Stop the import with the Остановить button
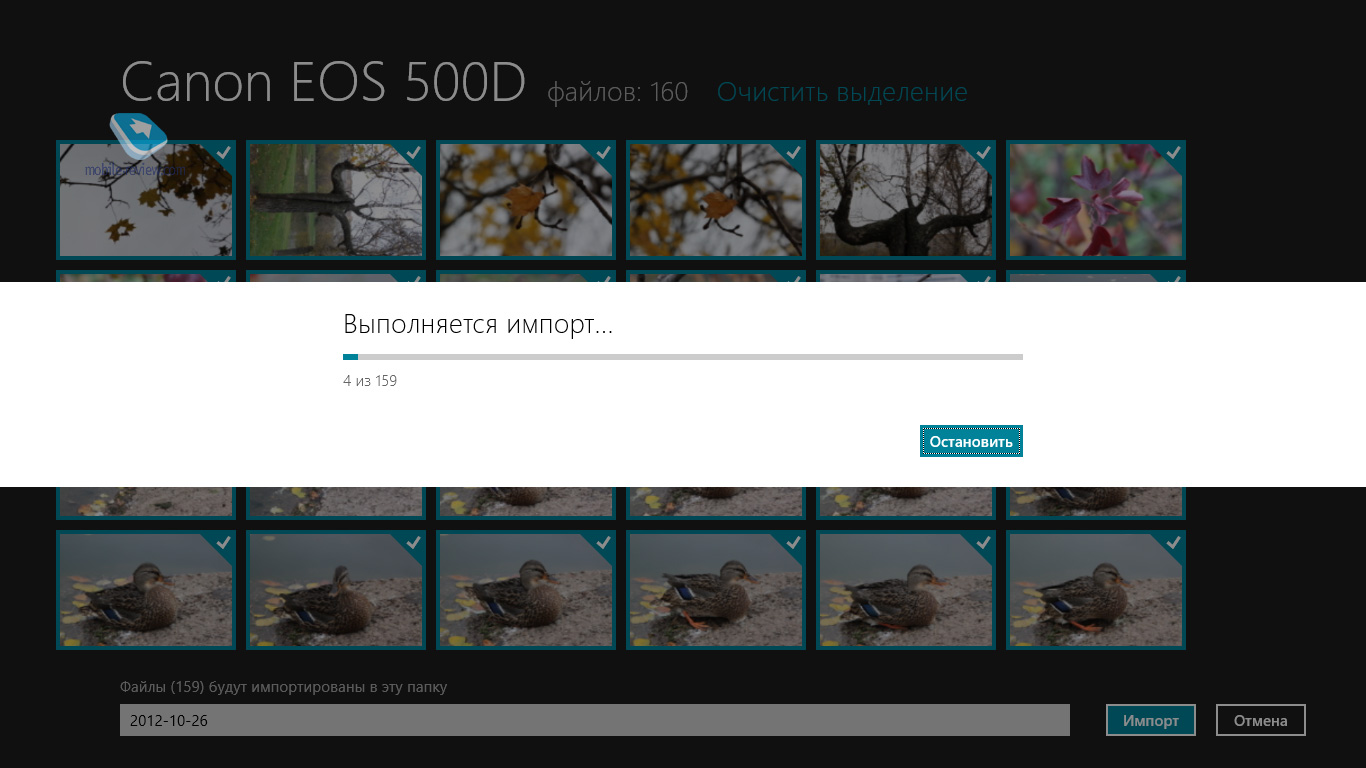This screenshot has width=1366, height=768. [971, 441]
